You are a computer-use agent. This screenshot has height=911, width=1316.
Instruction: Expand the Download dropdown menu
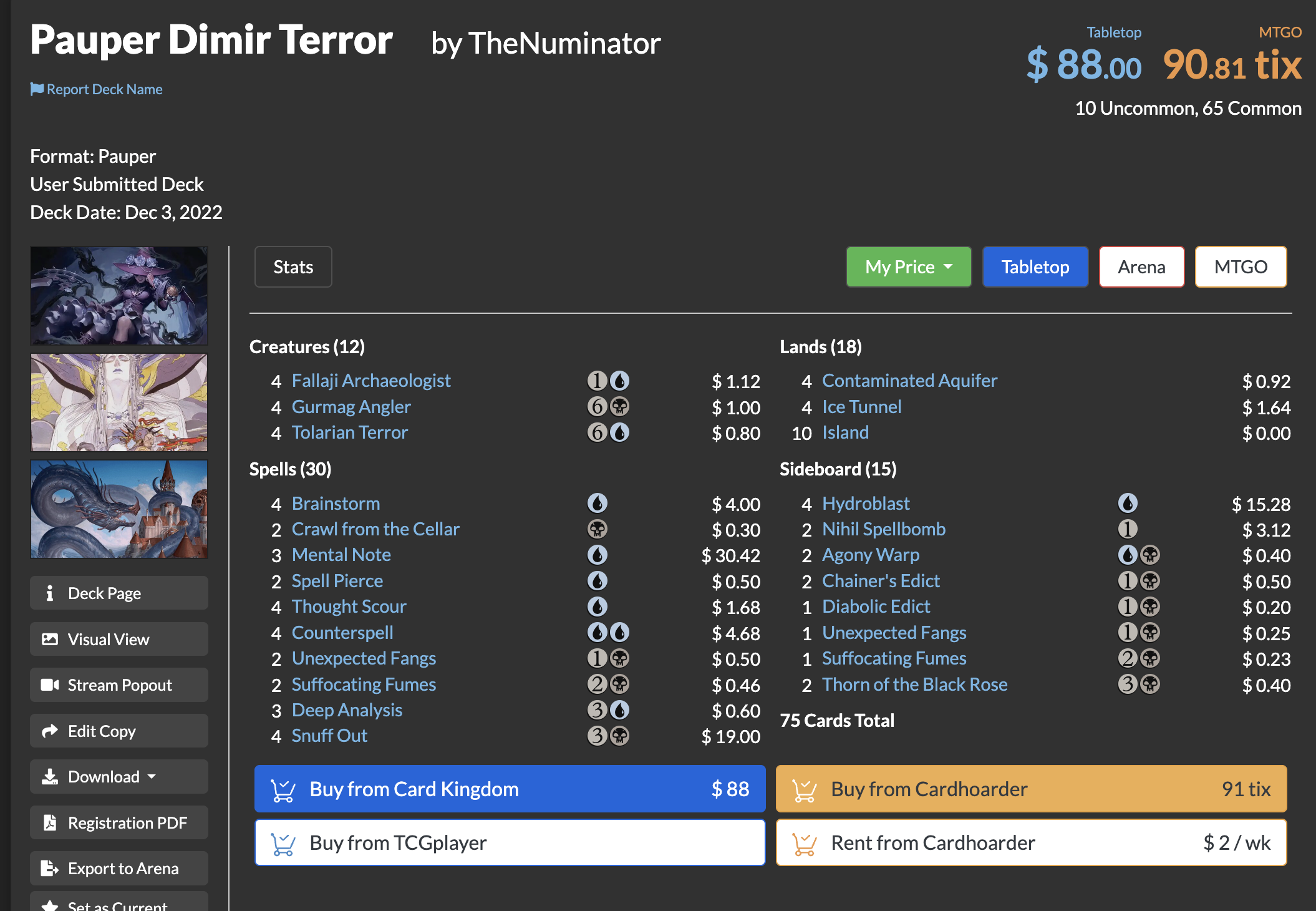point(119,776)
